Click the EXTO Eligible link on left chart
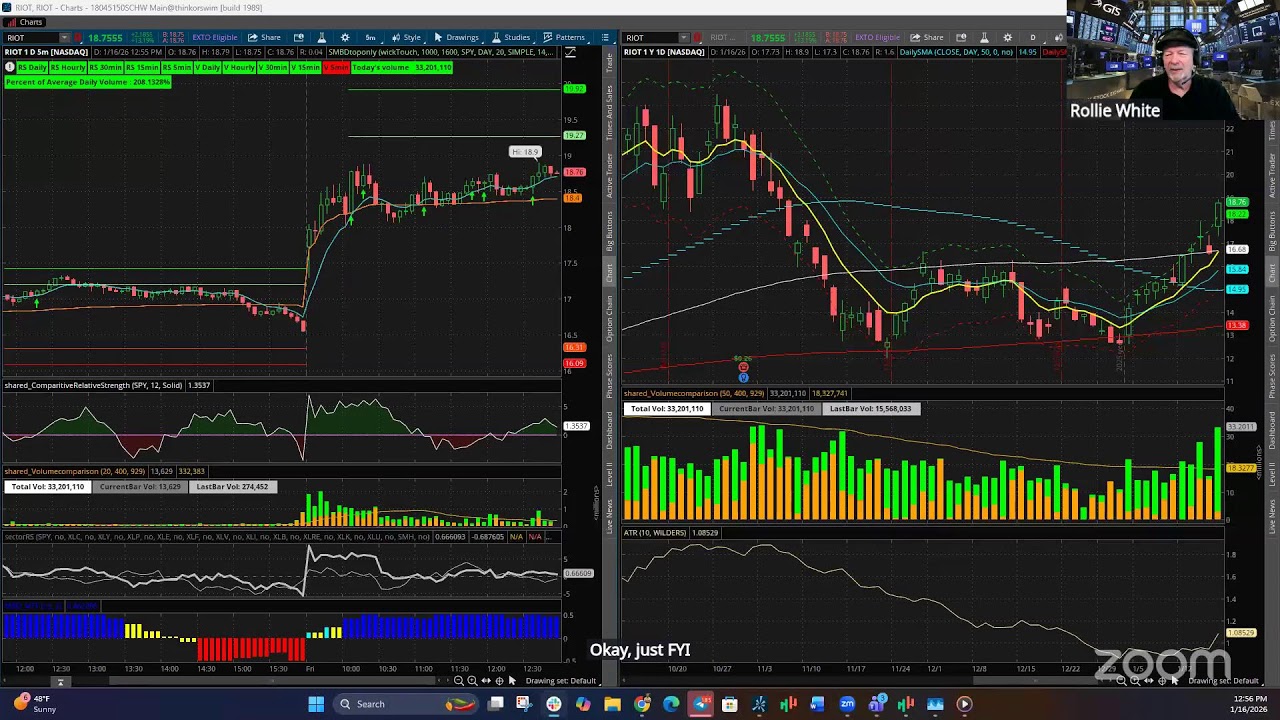The height and width of the screenshot is (720, 1280). 214,38
